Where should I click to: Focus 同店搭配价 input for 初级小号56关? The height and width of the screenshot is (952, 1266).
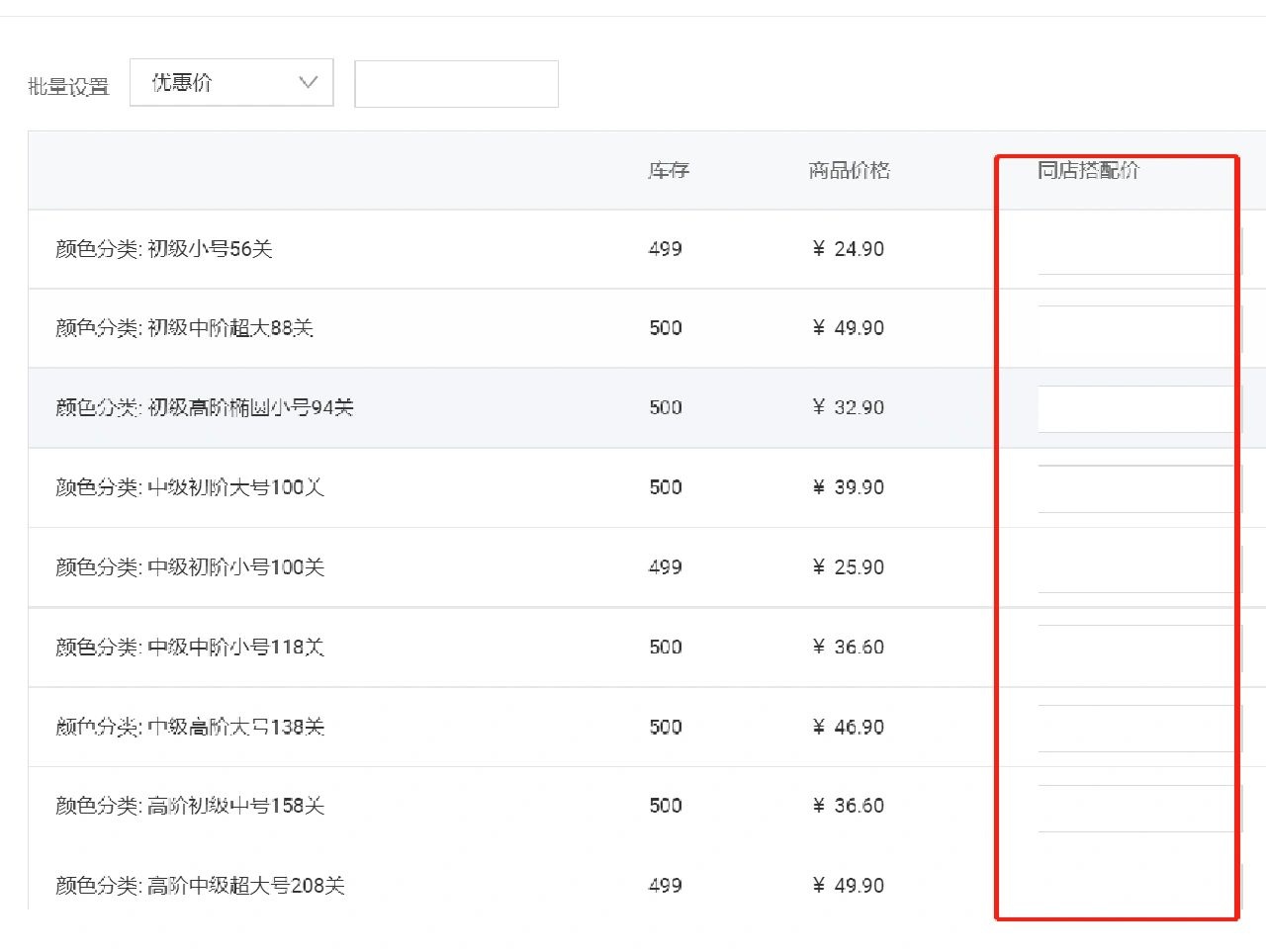coord(1139,250)
